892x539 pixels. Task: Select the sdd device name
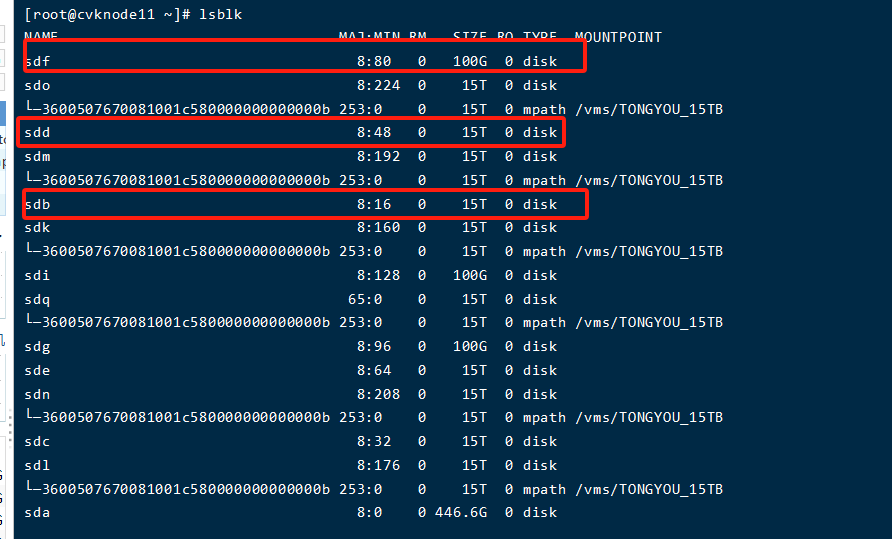pyautogui.click(x=38, y=133)
